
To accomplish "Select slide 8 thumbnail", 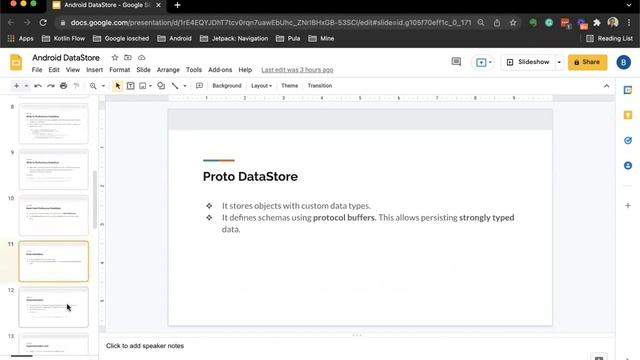I will point(53,123).
